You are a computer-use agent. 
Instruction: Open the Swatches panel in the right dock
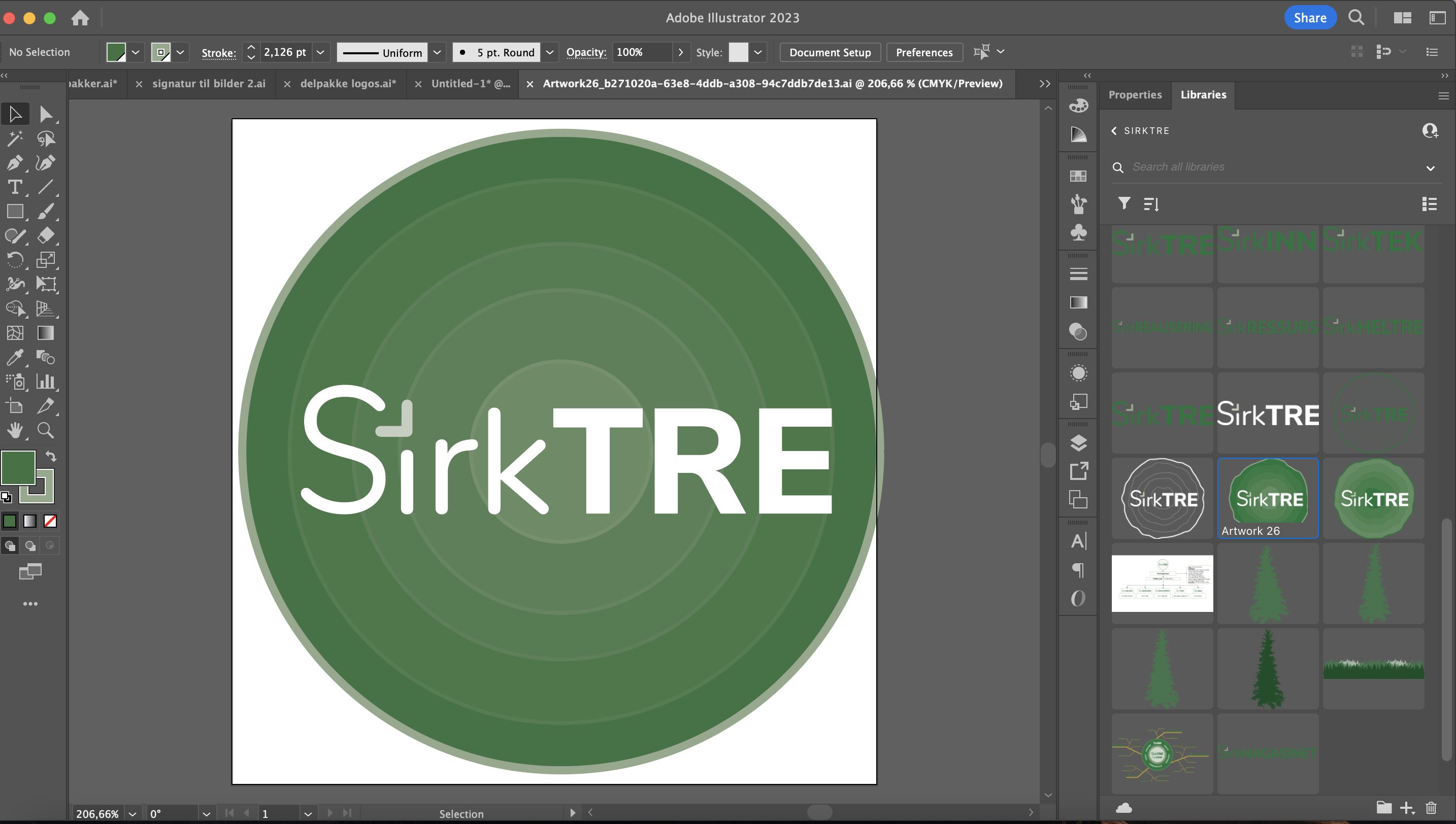click(x=1078, y=176)
